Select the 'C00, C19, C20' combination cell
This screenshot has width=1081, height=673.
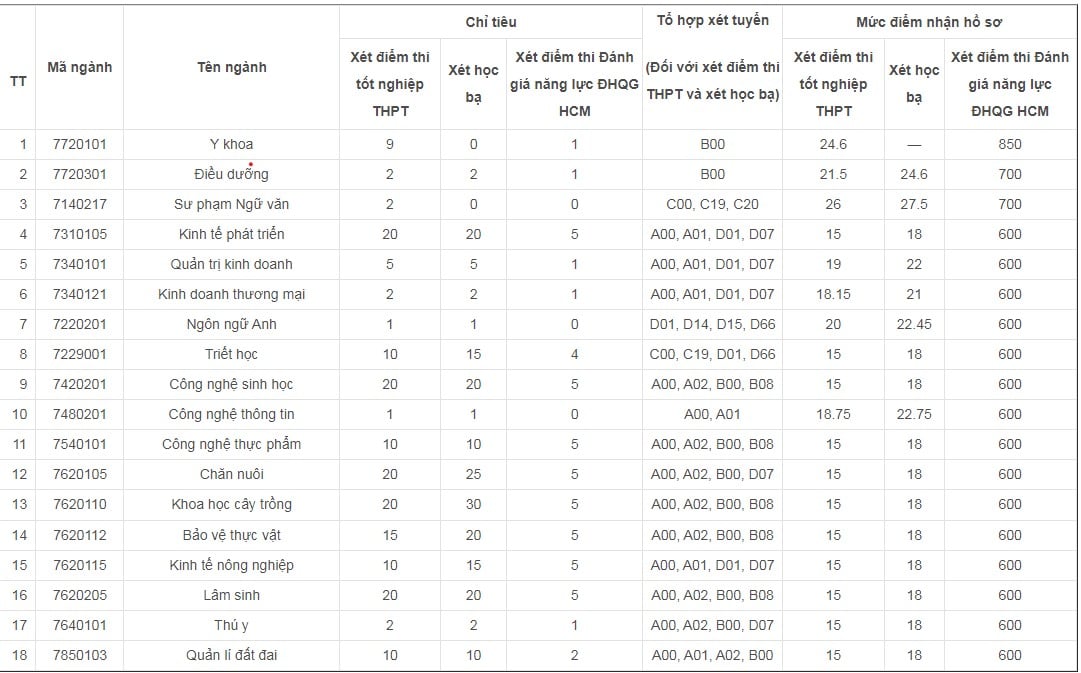pos(712,204)
